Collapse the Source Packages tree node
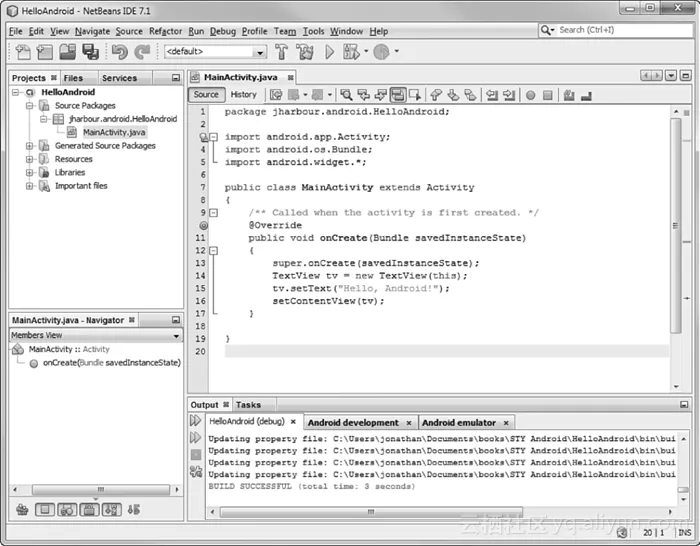700x546 pixels. (31, 106)
